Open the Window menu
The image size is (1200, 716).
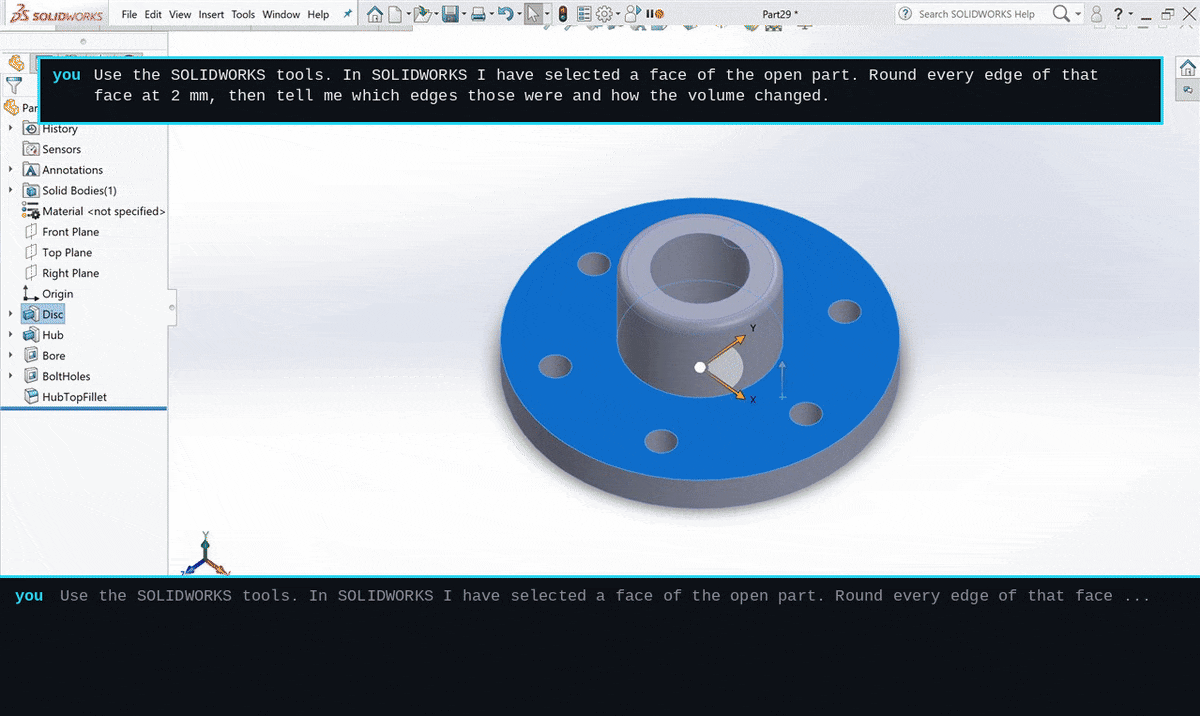[281, 14]
